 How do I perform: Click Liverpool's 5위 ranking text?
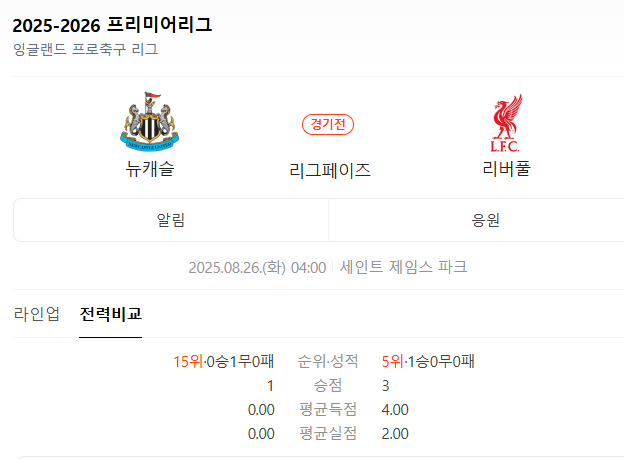pos(392,361)
